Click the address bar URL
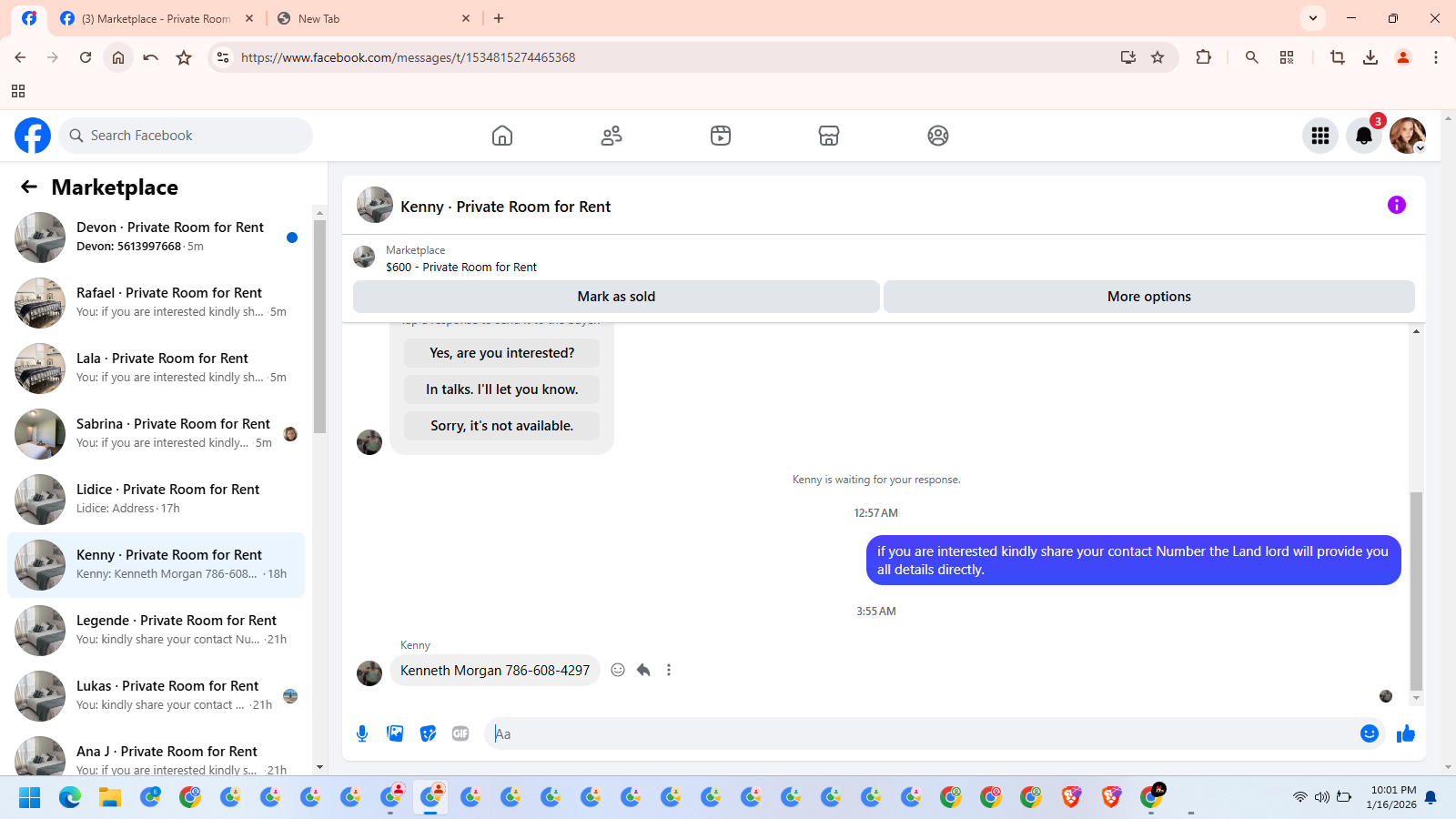 408,57
